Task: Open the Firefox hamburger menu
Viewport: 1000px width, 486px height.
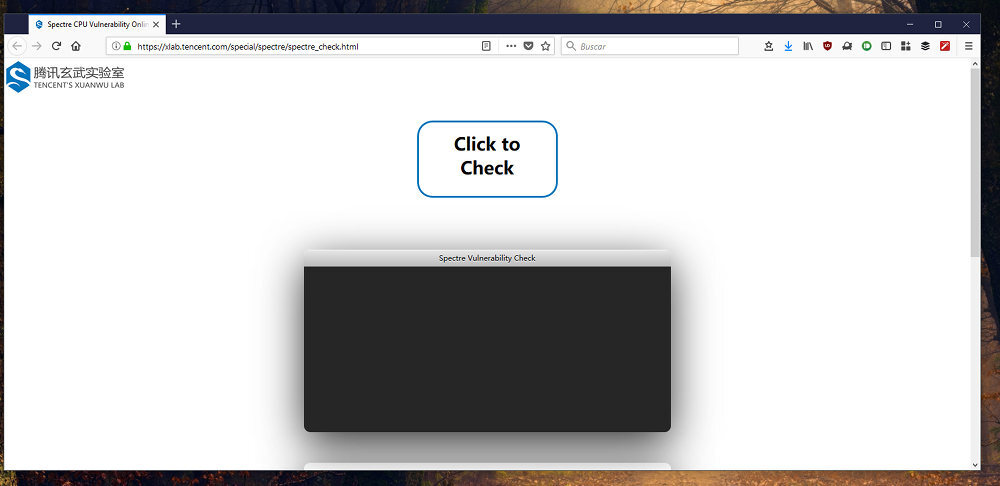Action: 968,46
